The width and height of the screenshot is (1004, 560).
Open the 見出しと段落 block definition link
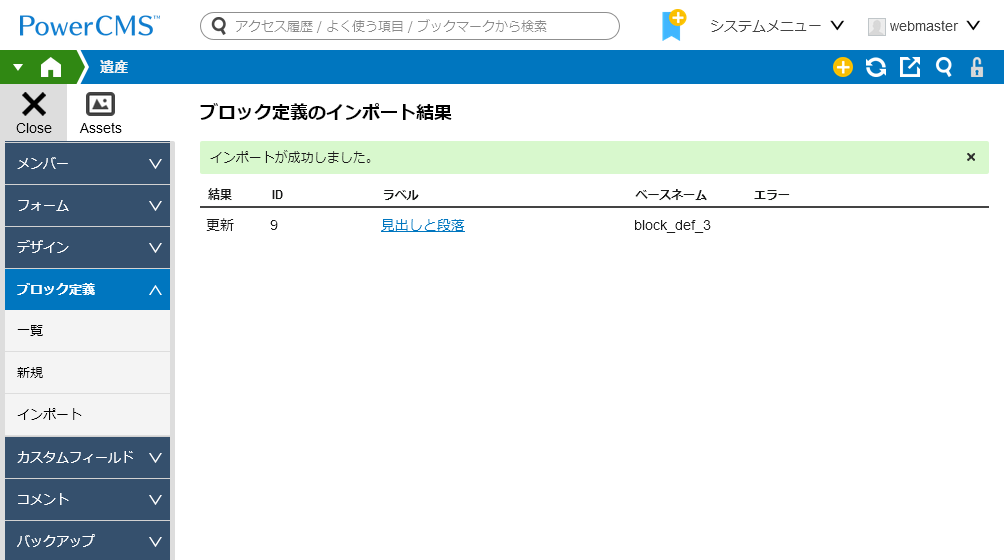423,225
